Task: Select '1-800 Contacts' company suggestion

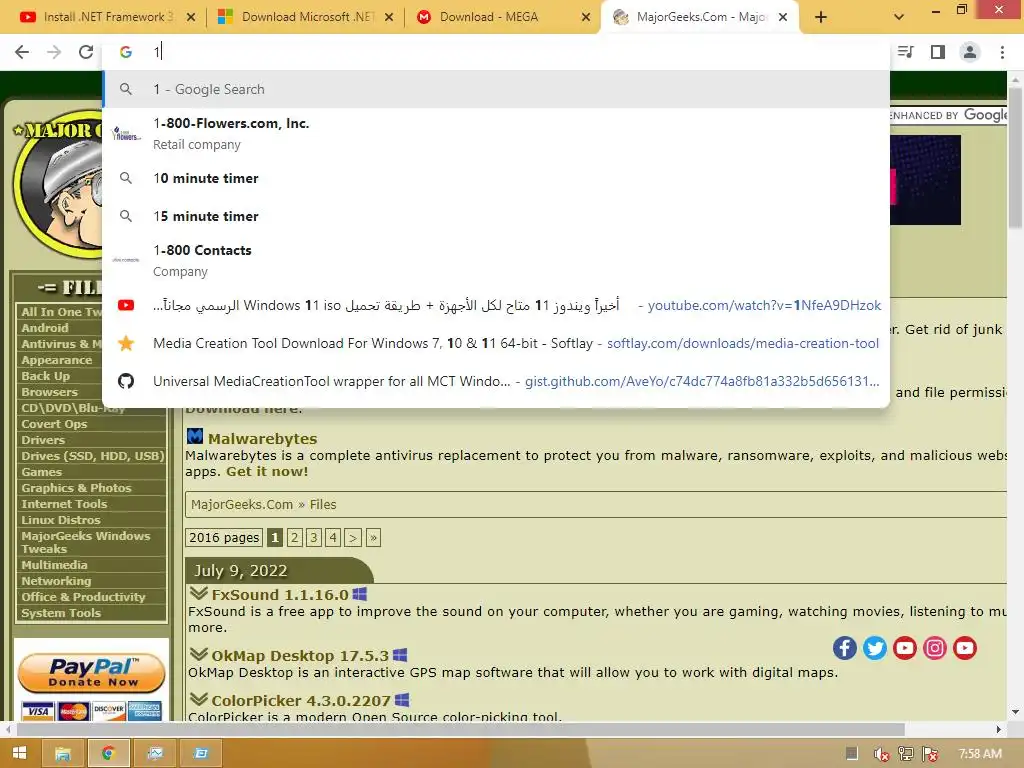Action: pos(496,261)
